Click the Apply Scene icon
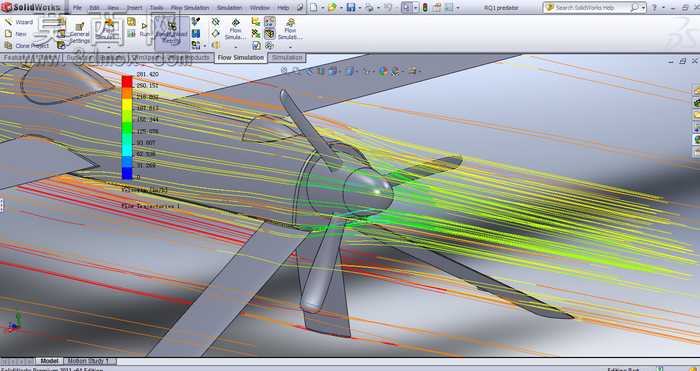700x371 pixels. pos(396,71)
